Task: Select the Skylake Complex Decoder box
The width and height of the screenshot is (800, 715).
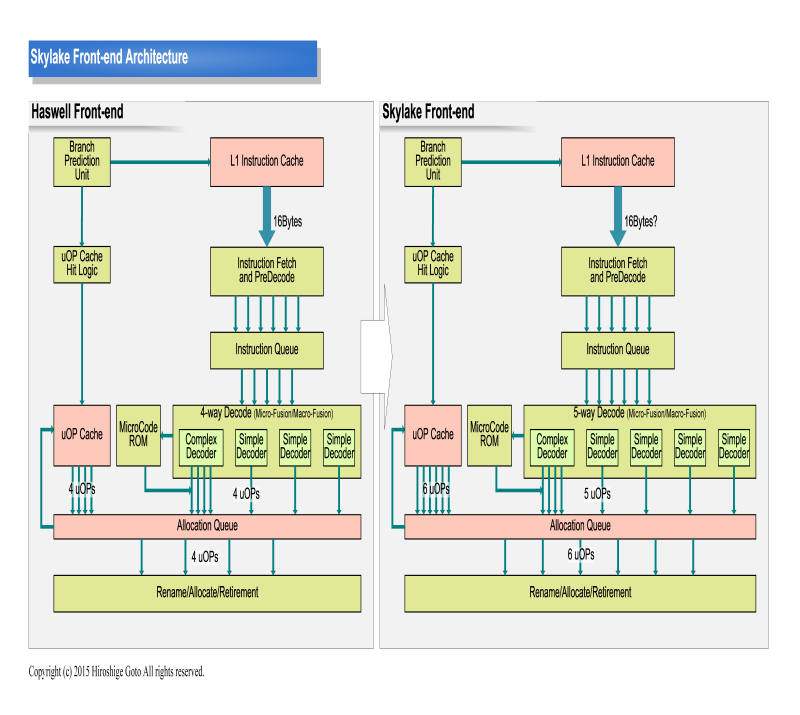Action: [x=552, y=447]
